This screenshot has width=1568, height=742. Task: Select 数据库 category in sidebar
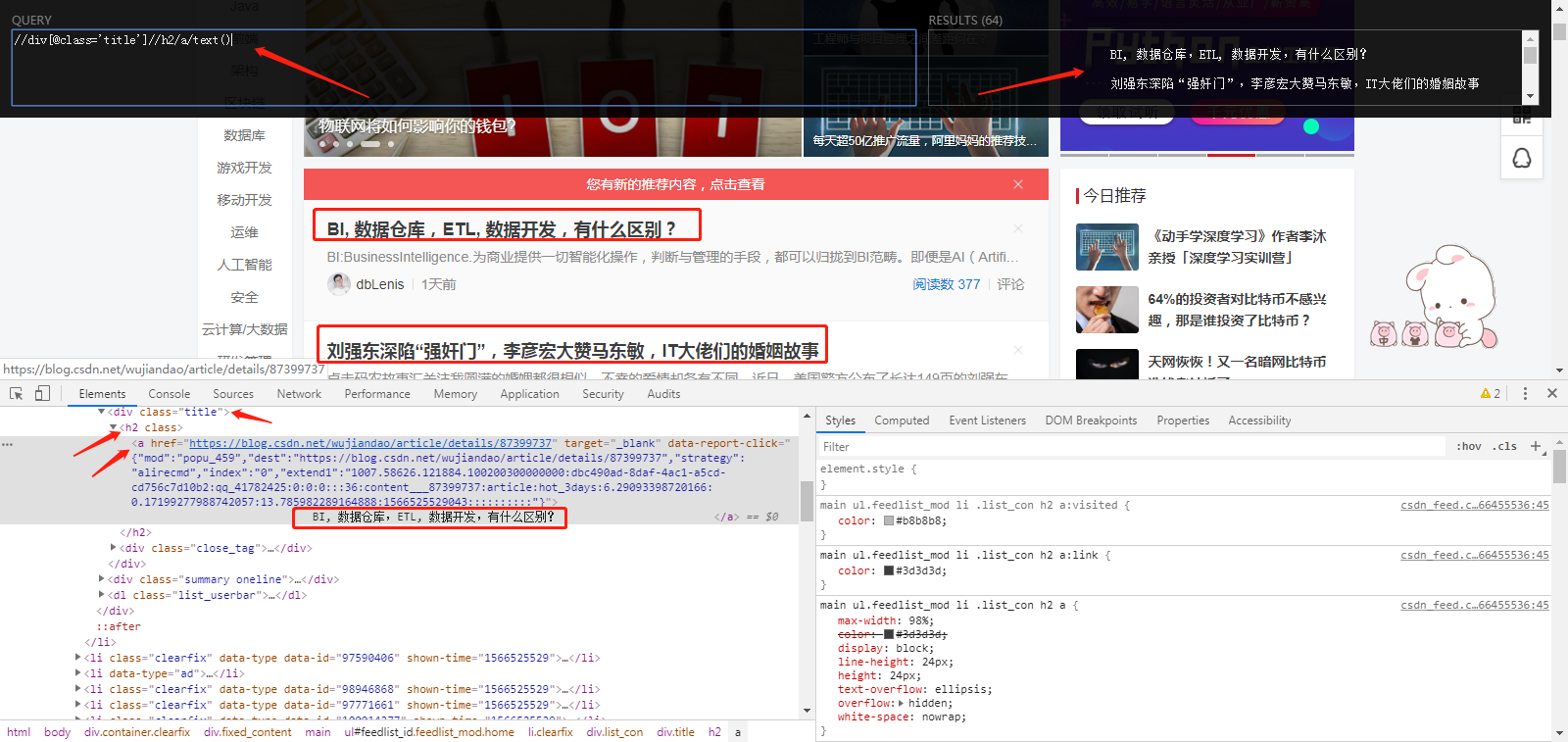click(x=244, y=135)
